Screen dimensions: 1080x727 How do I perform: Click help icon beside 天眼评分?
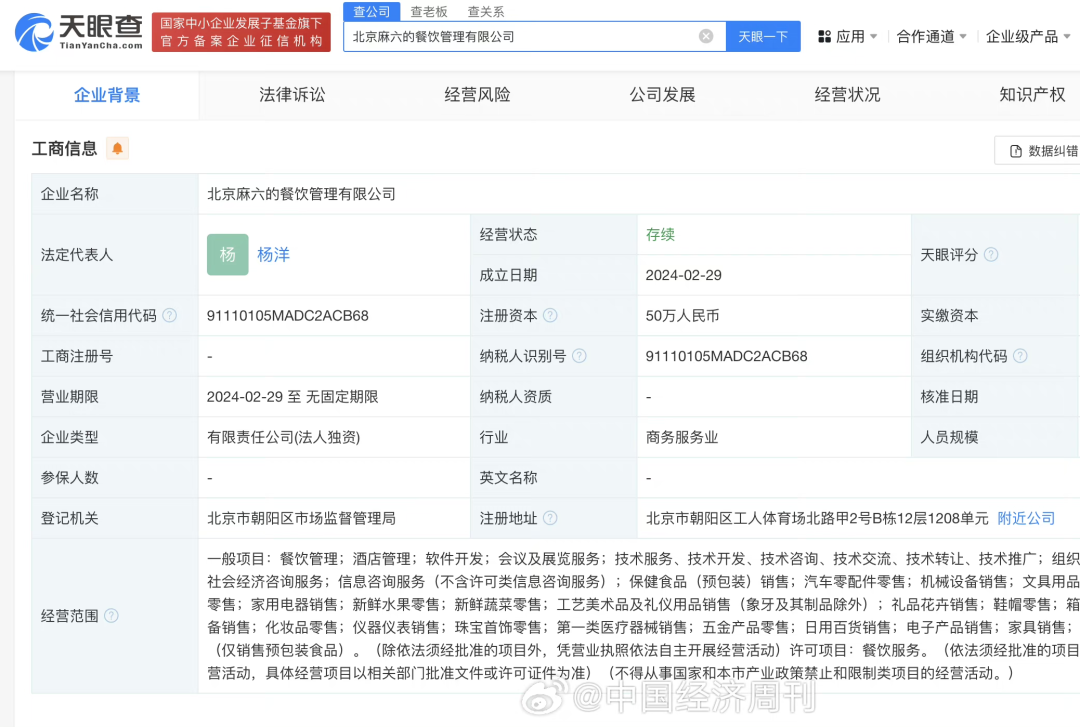click(x=991, y=255)
